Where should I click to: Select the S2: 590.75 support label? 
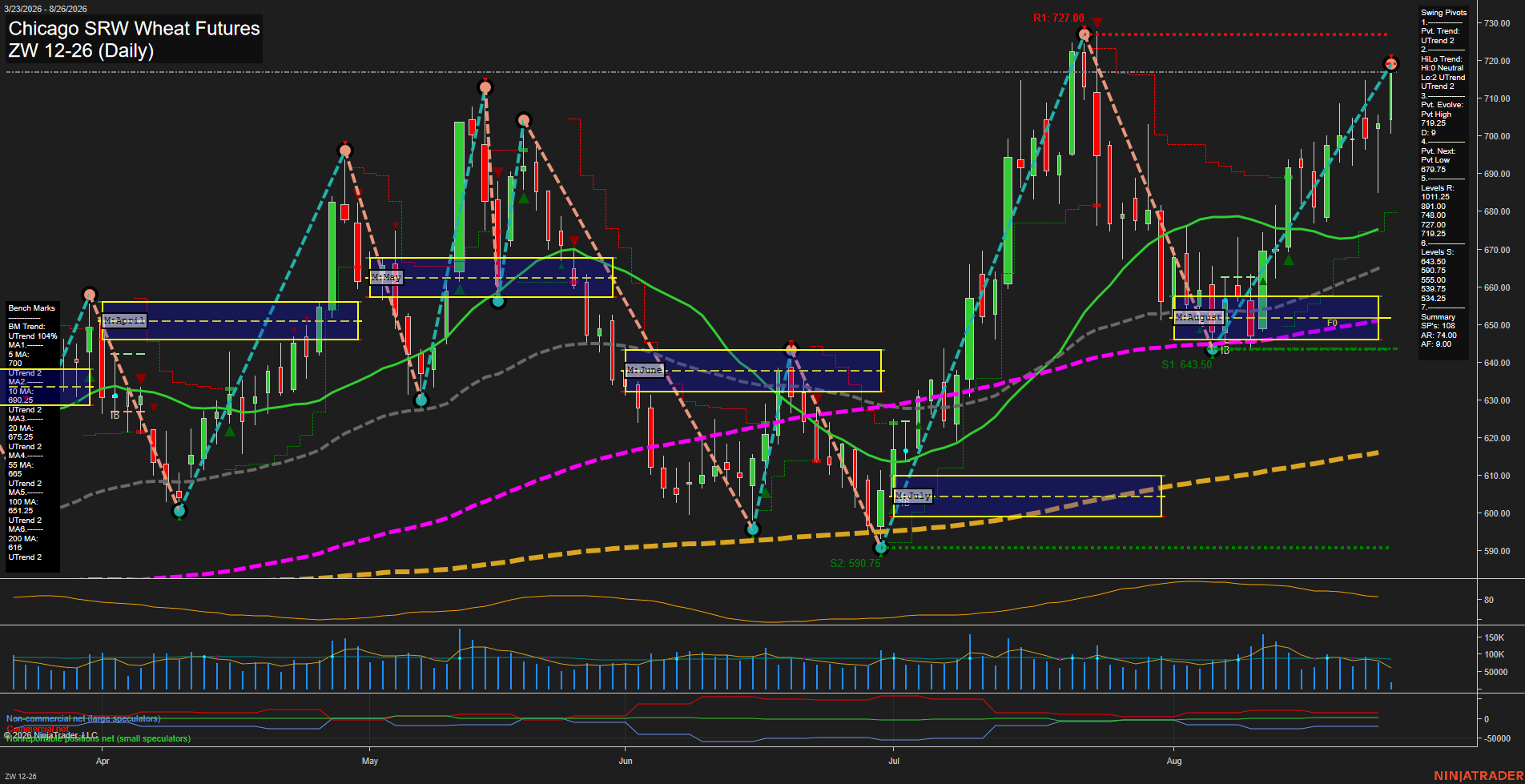pos(855,563)
